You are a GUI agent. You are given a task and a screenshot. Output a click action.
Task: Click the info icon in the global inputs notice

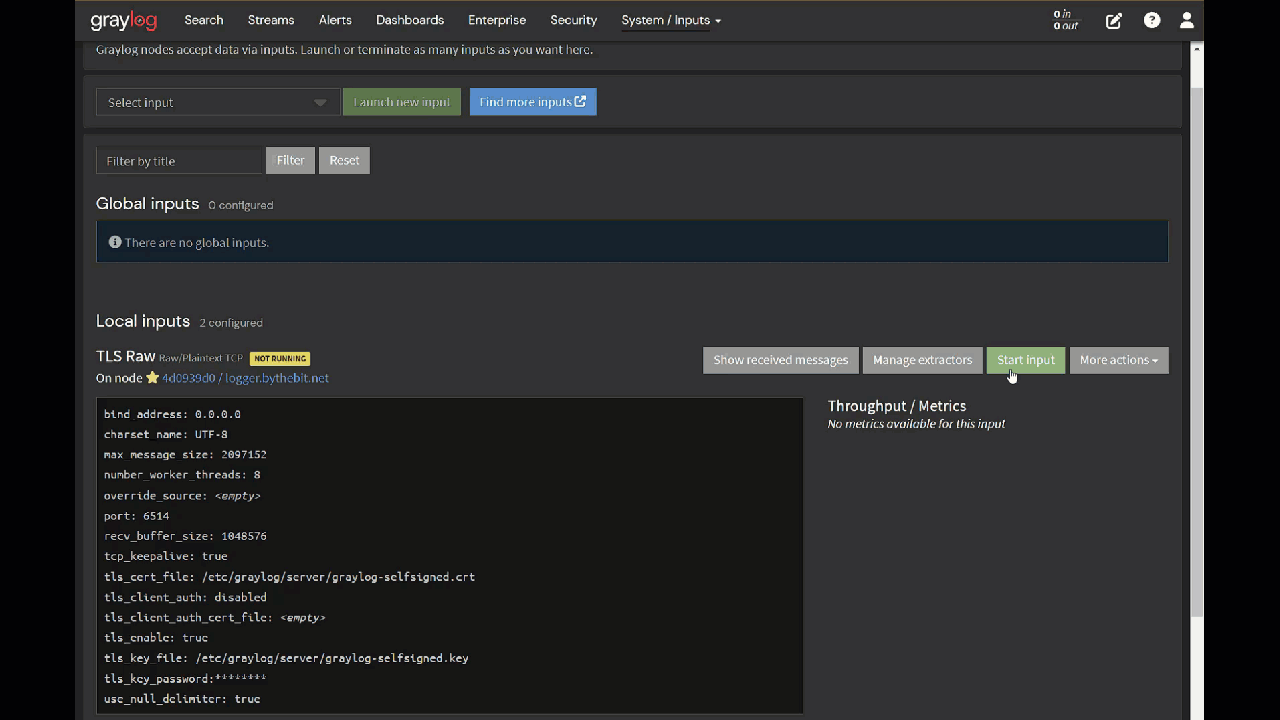coord(114,241)
